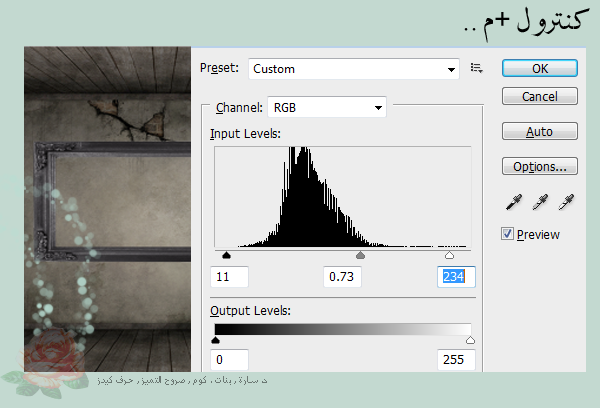Expand the Channel RGB dropdown

pyautogui.click(x=328, y=107)
